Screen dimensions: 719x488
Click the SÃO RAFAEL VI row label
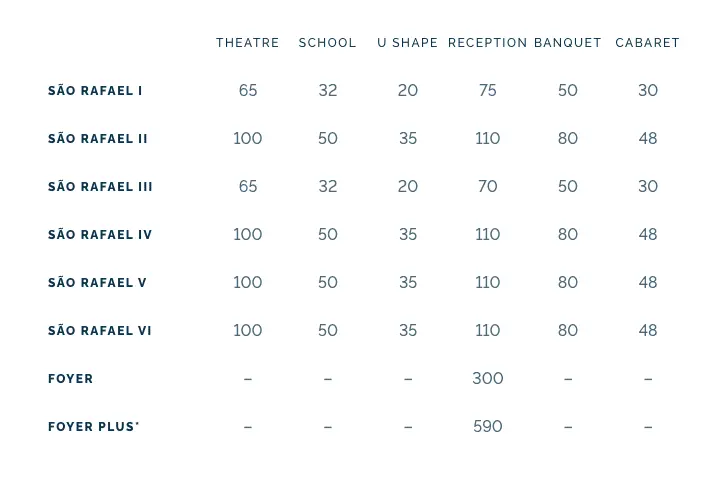(x=100, y=331)
